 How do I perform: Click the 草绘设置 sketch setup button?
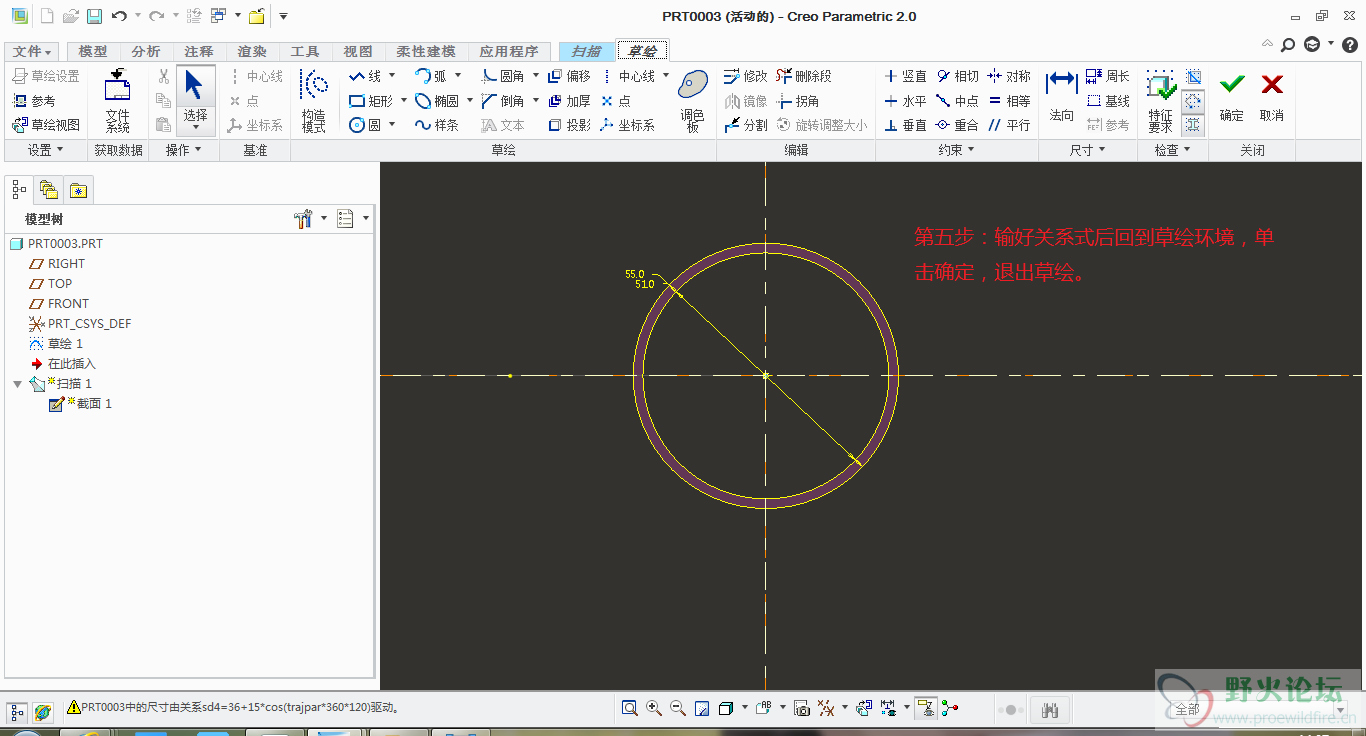pyautogui.click(x=46, y=76)
